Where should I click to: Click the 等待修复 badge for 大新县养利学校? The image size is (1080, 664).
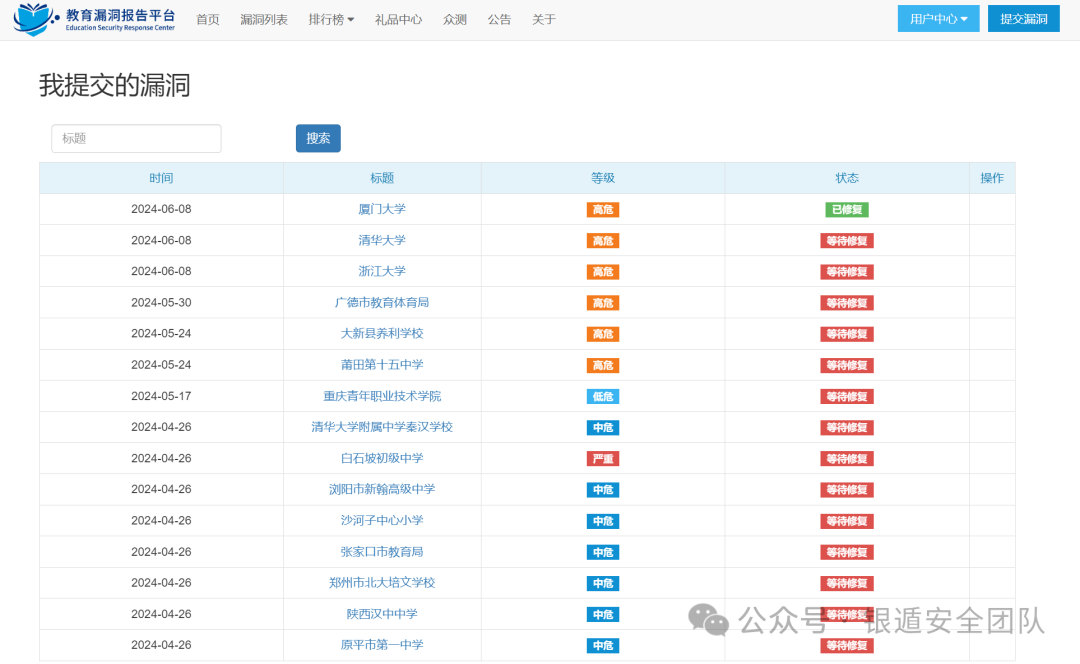tap(847, 334)
